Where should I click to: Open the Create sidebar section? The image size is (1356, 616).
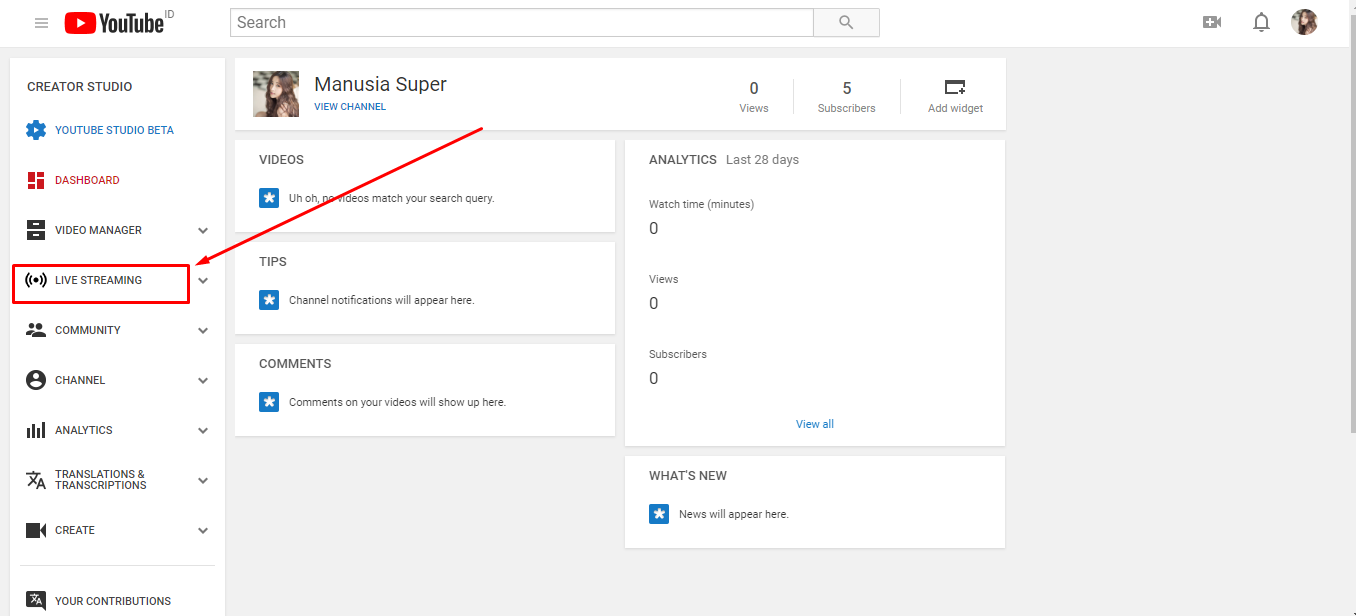tap(75, 530)
